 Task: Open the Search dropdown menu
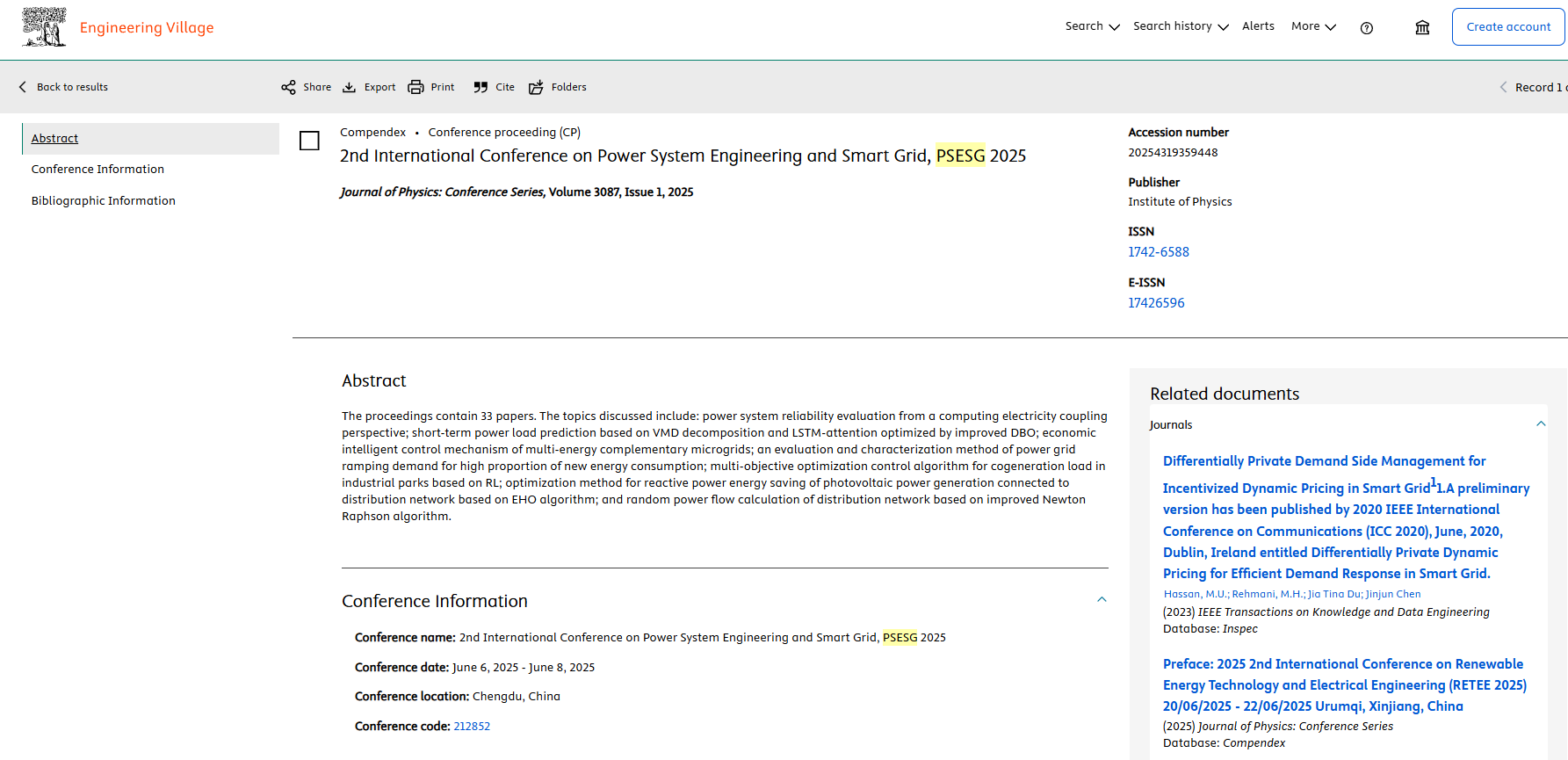click(1092, 26)
